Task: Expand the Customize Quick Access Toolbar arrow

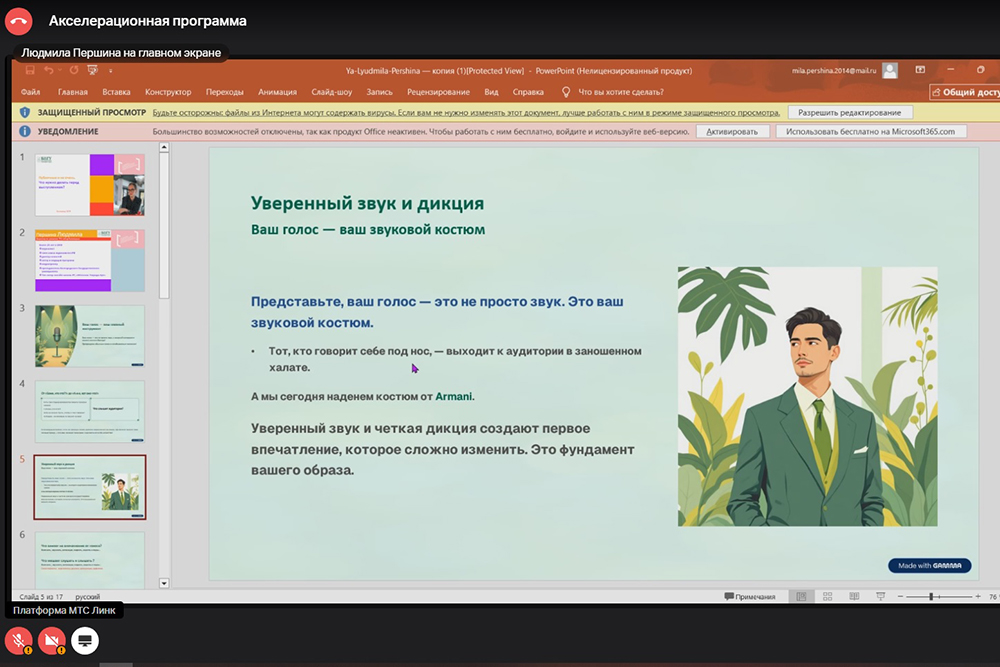Action: point(111,70)
